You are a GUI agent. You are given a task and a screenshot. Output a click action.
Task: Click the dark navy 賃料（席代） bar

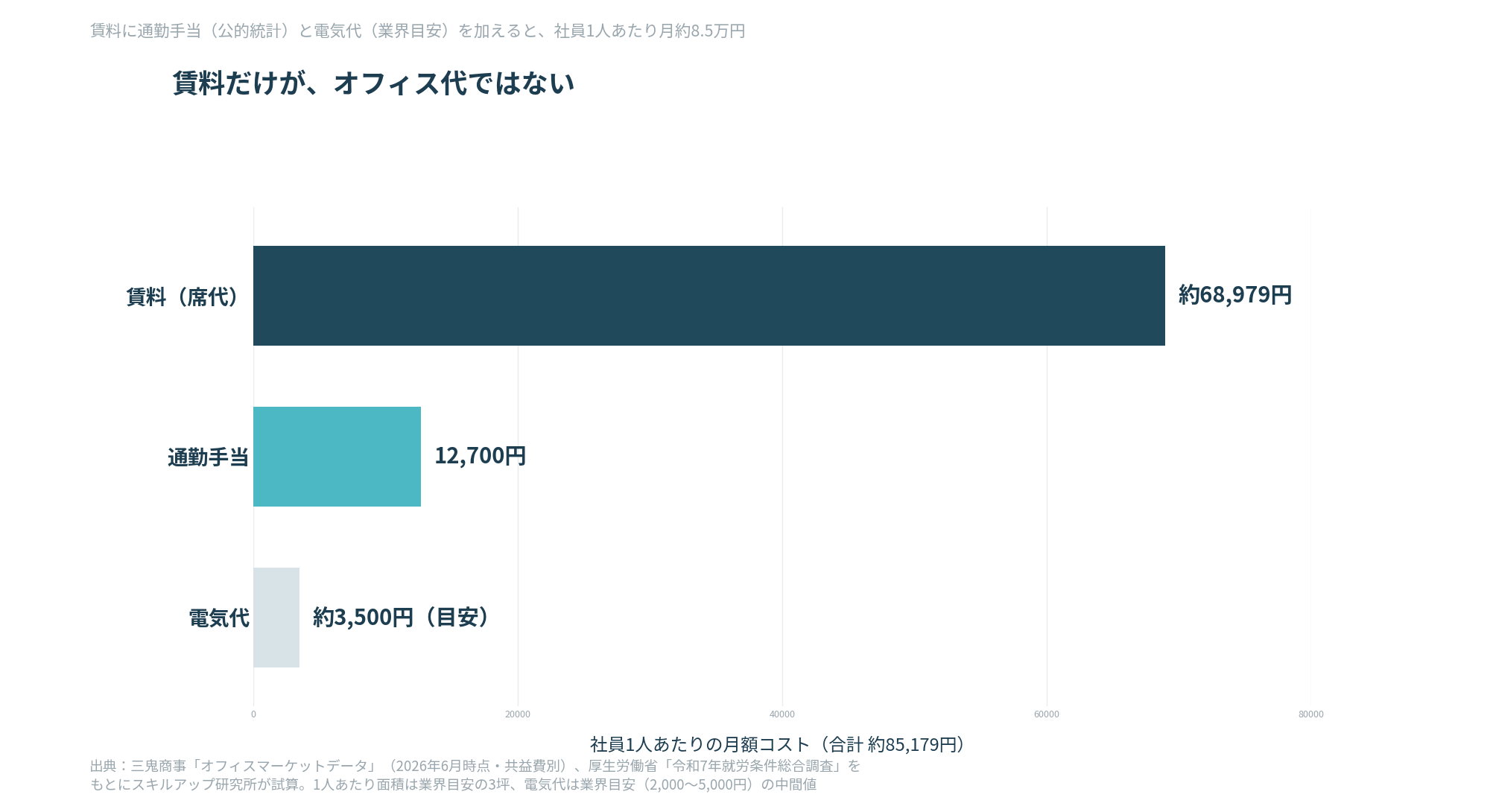pos(709,296)
